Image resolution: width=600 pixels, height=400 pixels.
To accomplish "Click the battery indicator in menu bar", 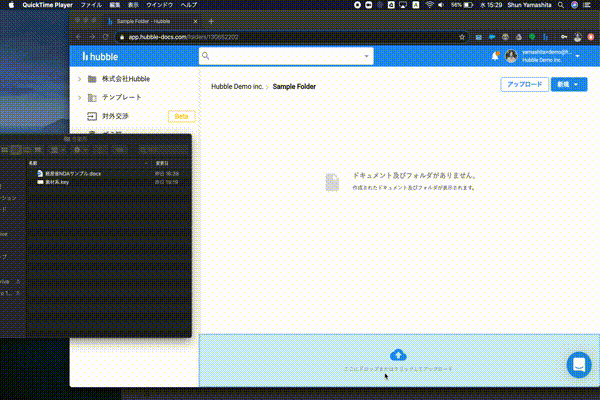I will pyautogui.click(x=462, y=5).
